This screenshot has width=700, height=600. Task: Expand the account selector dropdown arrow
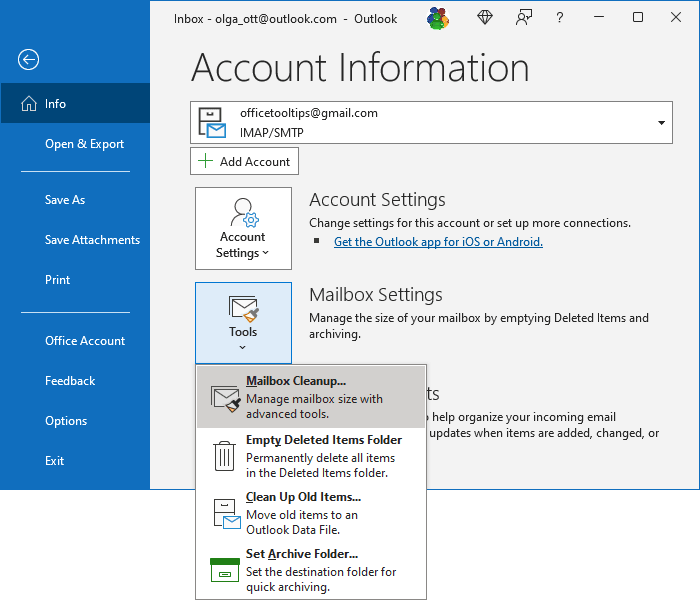click(661, 123)
